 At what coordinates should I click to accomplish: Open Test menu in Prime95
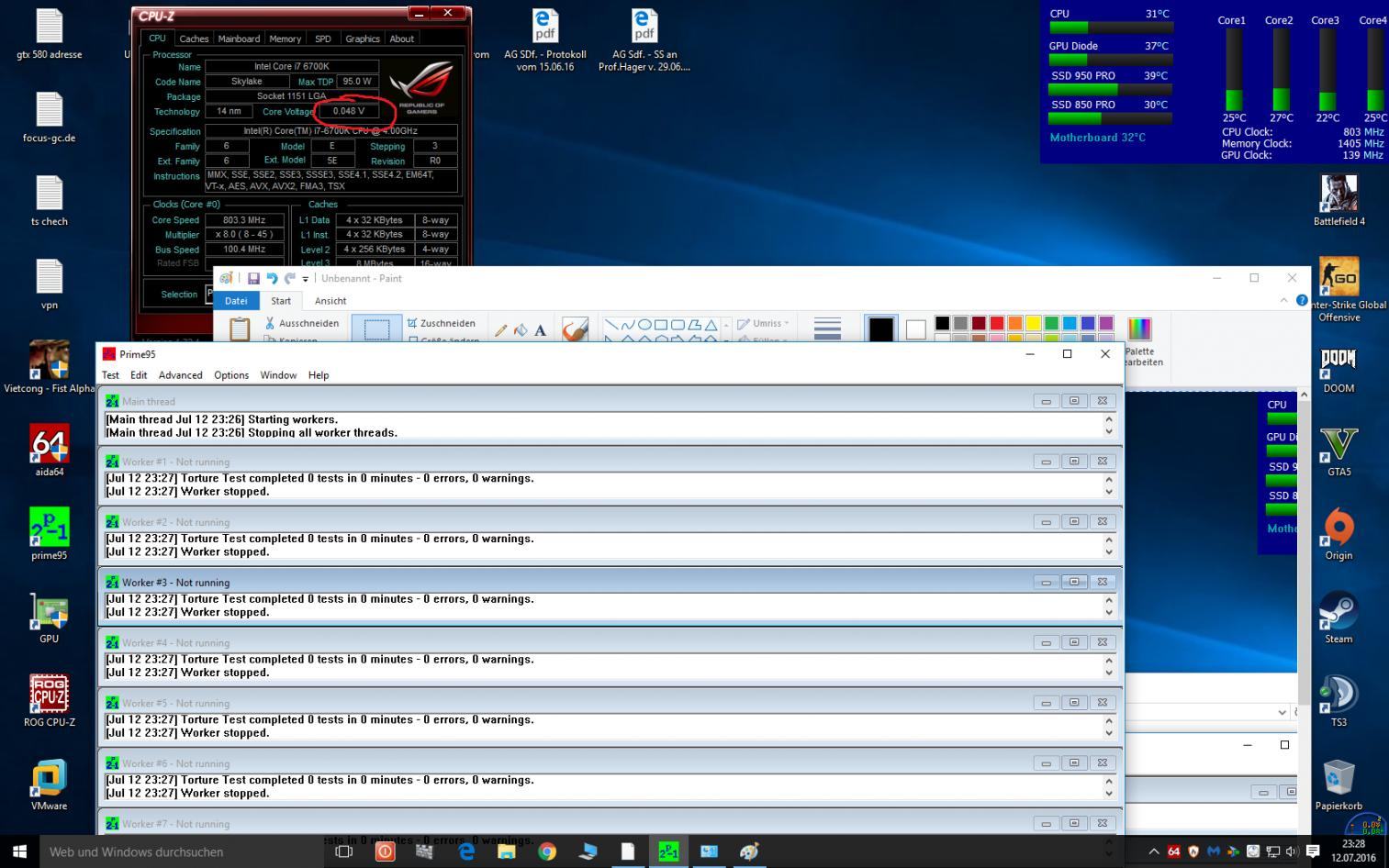coord(110,375)
